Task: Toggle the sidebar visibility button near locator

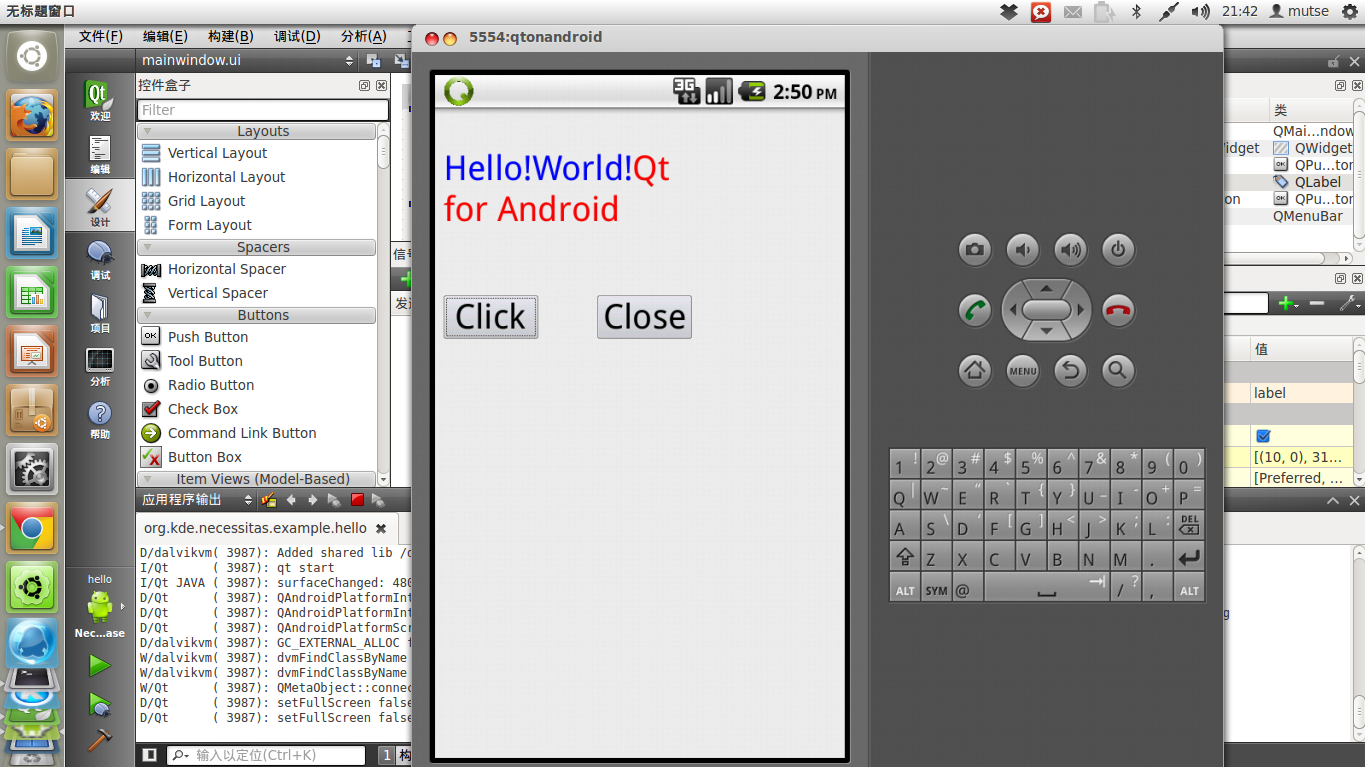Action: [149, 755]
